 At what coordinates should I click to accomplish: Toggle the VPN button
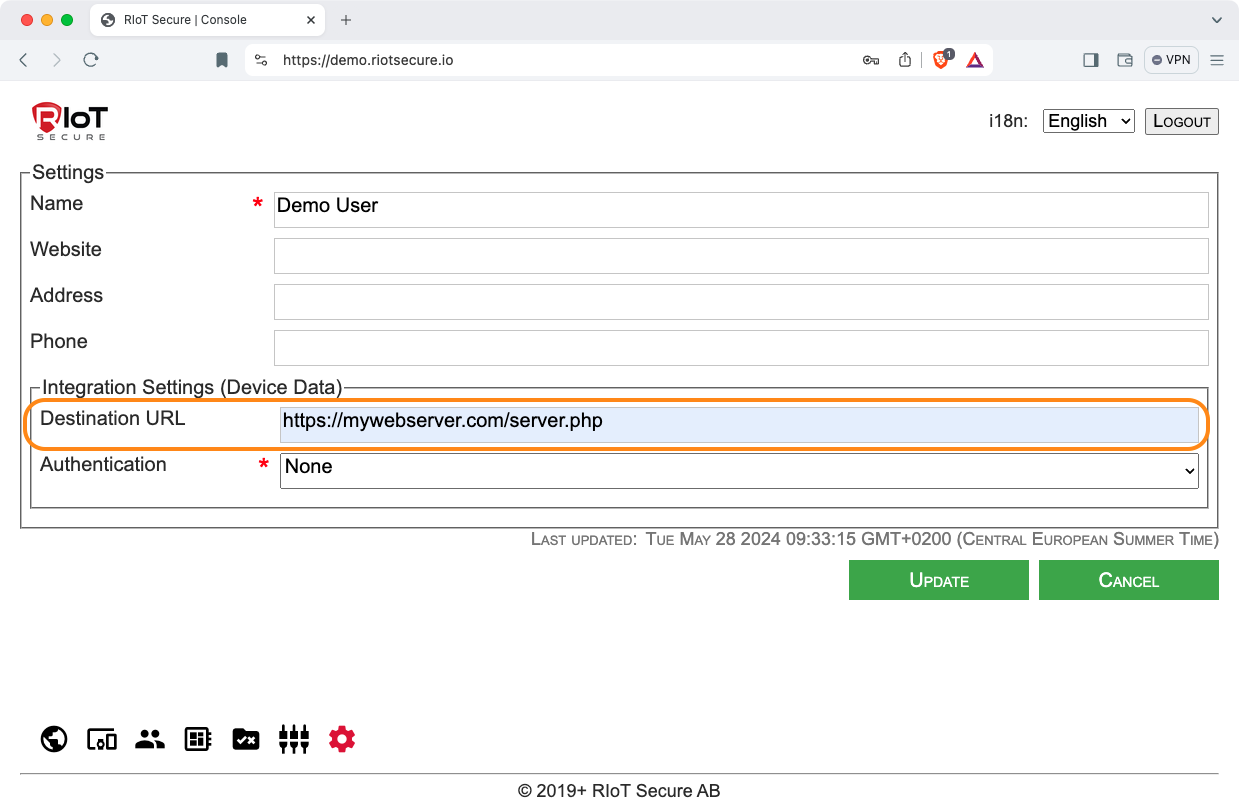coord(1171,60)
